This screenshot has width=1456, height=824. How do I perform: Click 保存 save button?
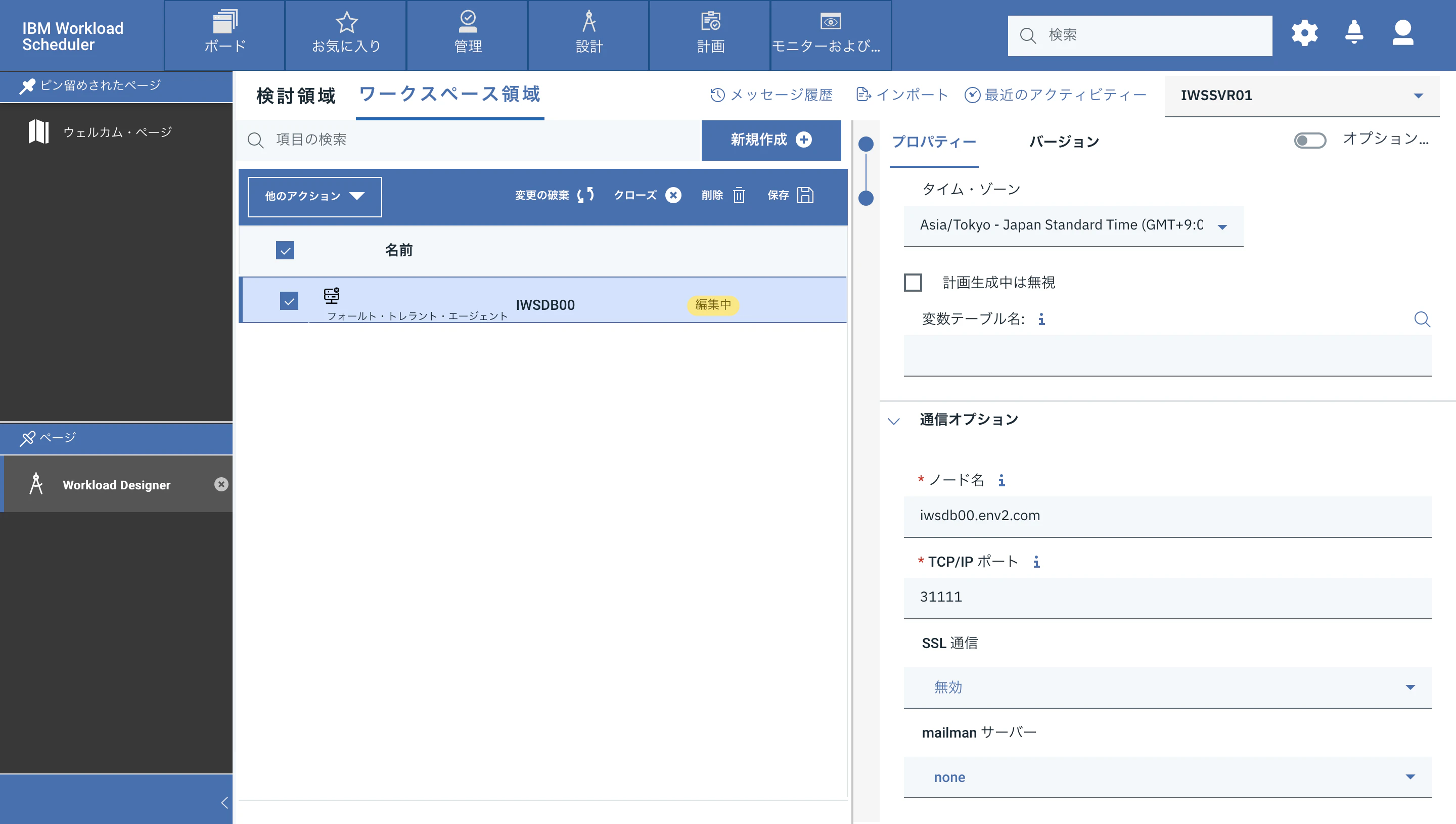point(791,195)
